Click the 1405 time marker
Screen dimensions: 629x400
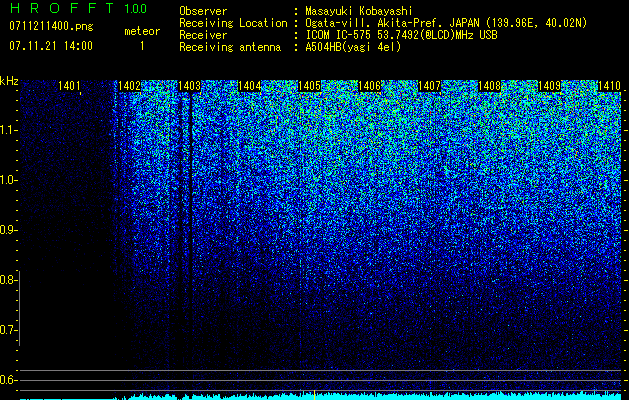[309, 86]
